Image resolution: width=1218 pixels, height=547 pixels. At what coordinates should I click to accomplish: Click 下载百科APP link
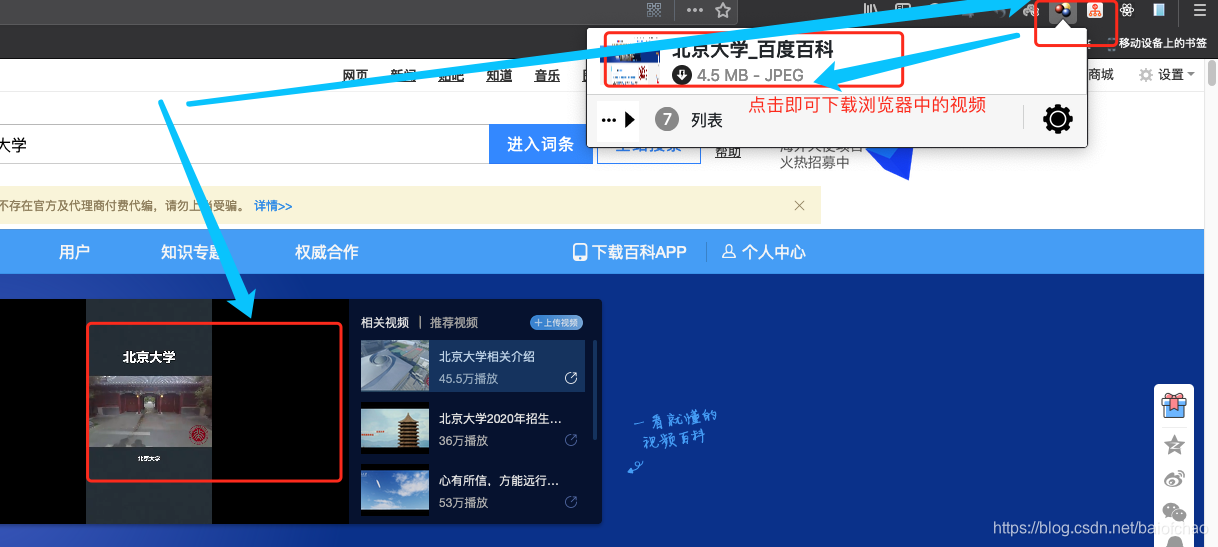[x=630, y=252]
